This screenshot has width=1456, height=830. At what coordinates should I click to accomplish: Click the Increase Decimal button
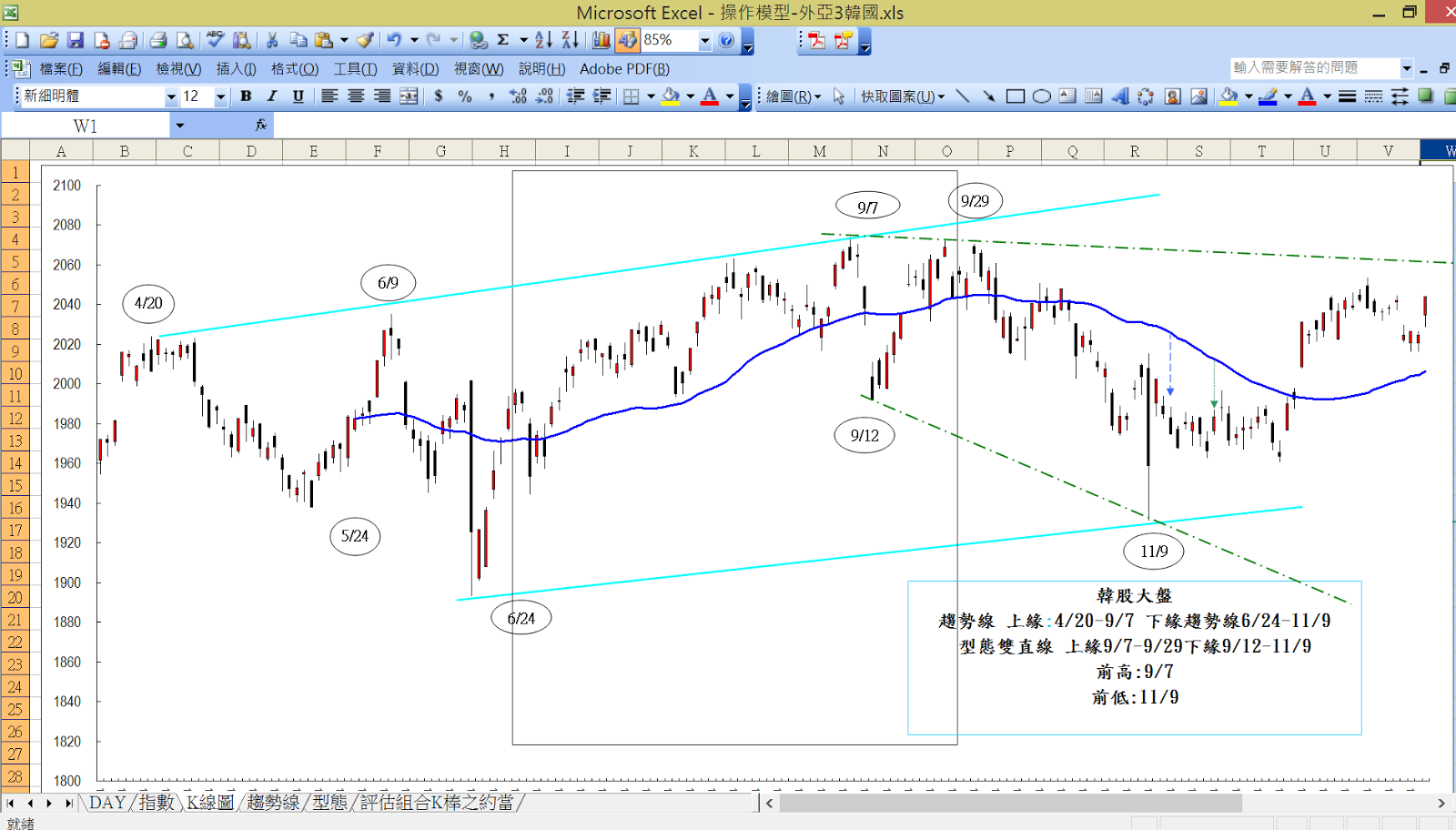pyautogui.click(x=518, y=96)
